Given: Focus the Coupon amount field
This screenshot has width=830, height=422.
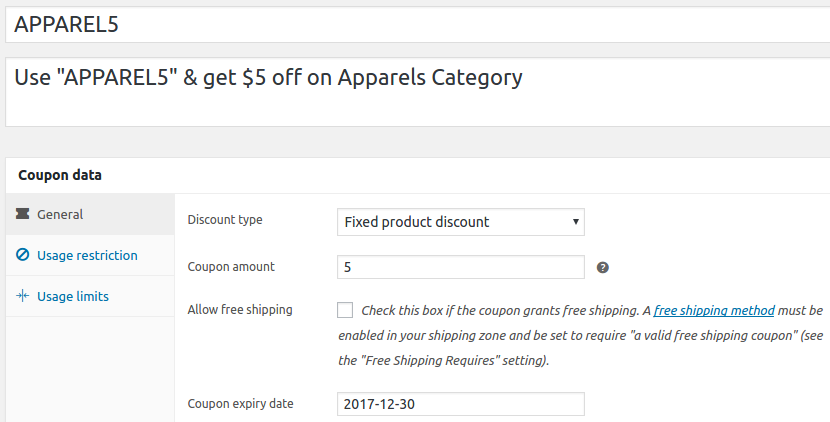Looking at the screenshot, I should (x=460, y=268).
